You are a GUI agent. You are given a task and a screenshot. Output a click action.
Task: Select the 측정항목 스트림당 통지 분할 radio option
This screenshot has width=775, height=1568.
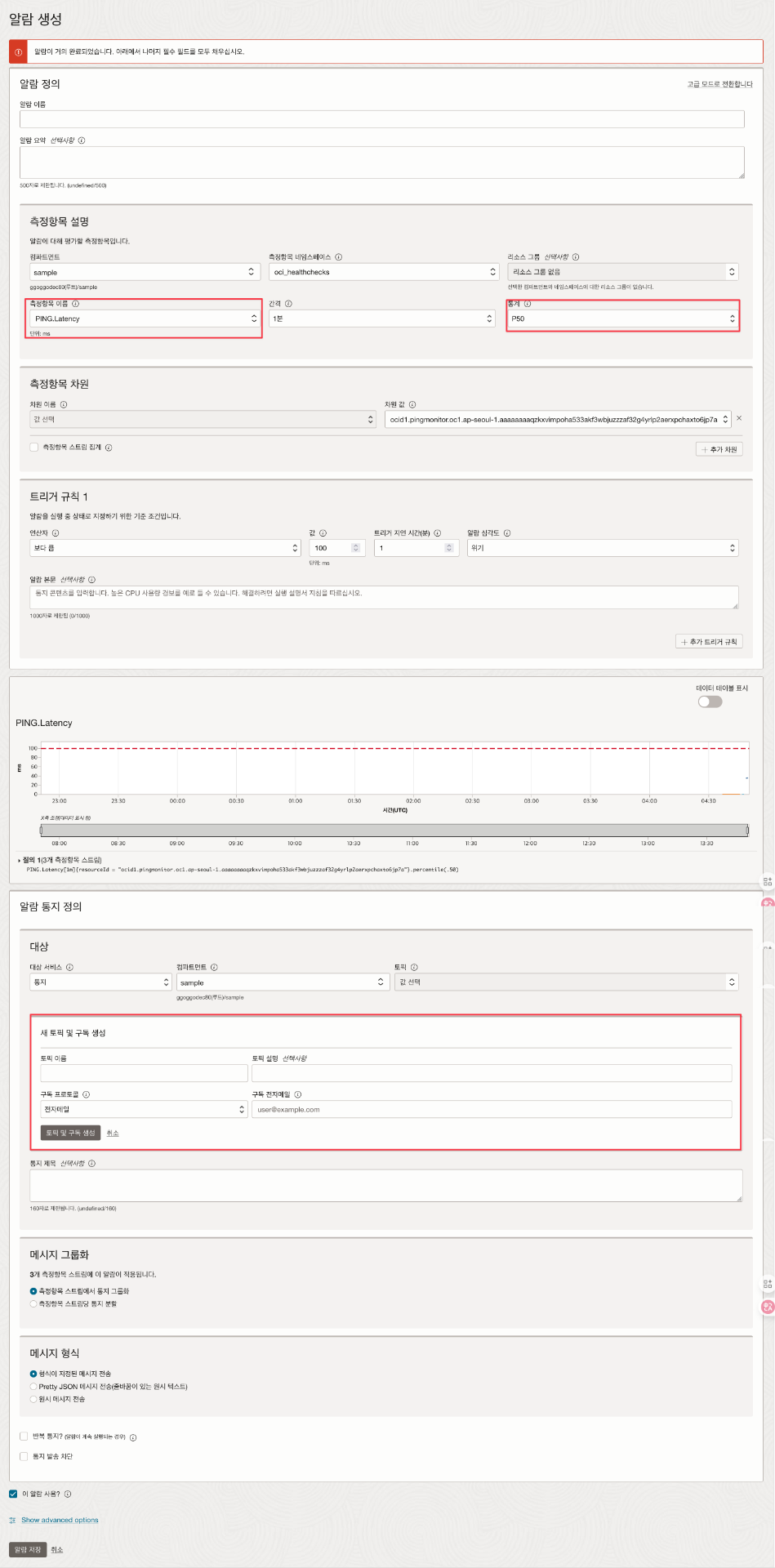[33, 1303]
